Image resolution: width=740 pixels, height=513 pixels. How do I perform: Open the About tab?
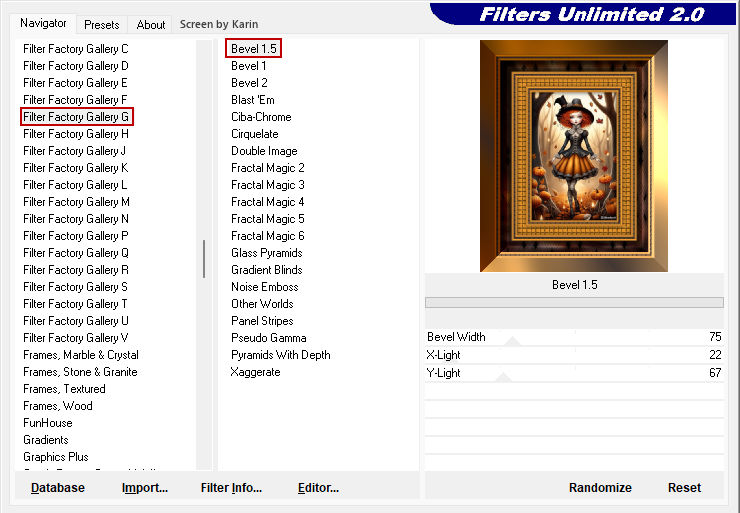click(151, 24)
